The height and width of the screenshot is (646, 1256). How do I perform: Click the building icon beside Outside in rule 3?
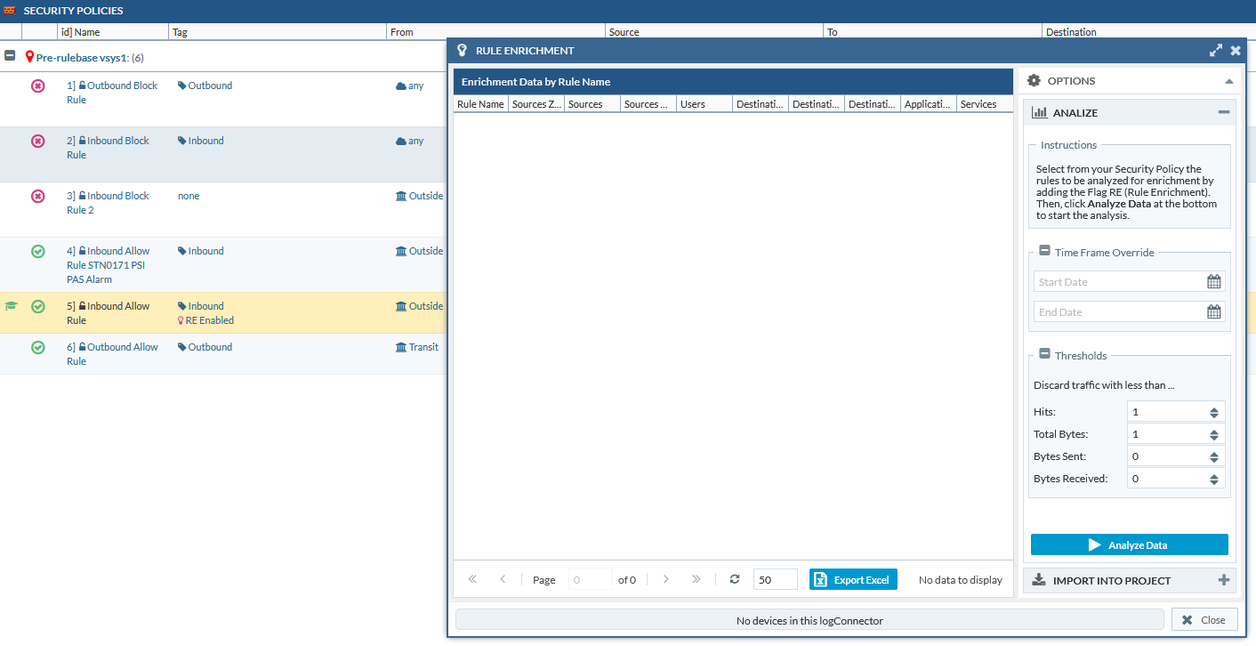click(x=401, y=196)
